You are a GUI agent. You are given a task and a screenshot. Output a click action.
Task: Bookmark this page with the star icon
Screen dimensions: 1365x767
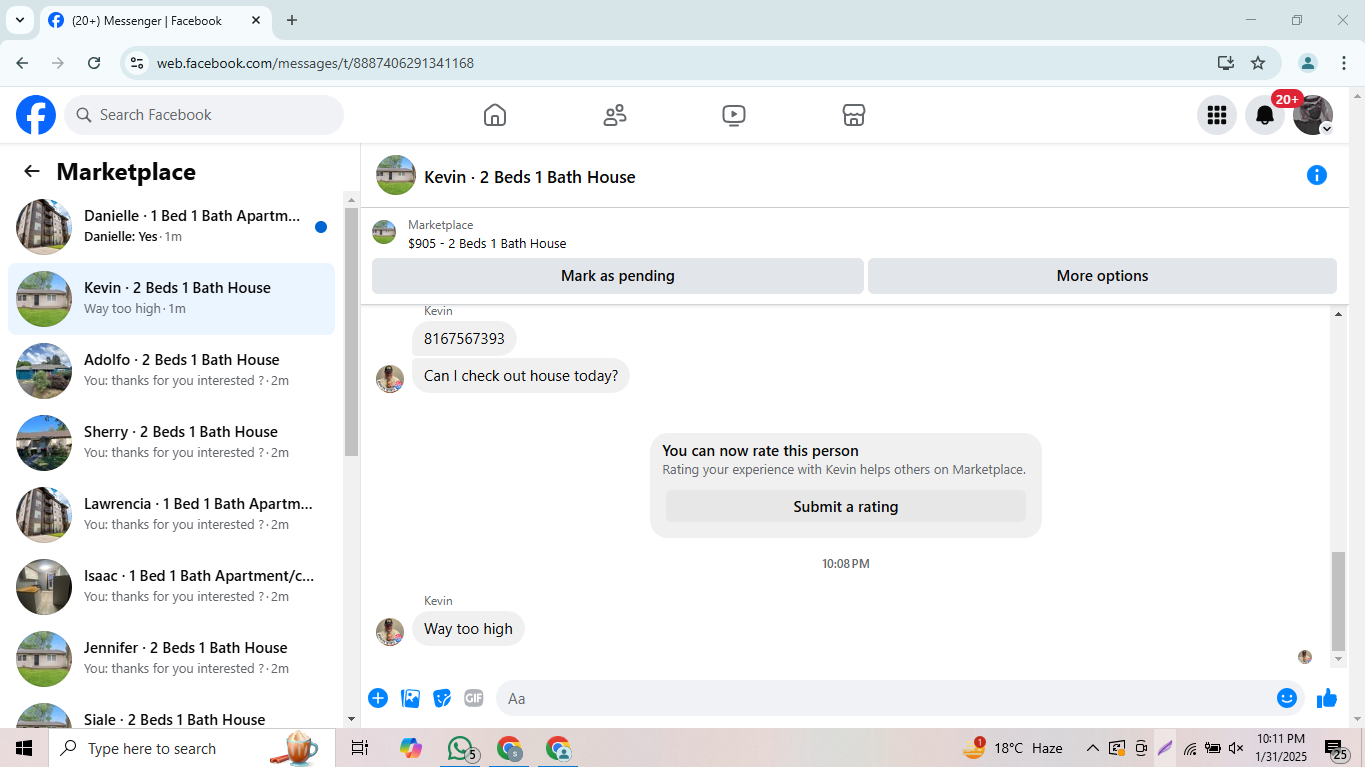coord(1258,63)
